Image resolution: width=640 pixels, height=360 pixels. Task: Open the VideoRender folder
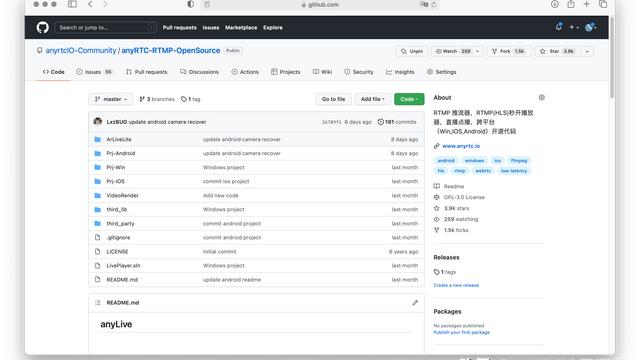(x=122, y=196)
